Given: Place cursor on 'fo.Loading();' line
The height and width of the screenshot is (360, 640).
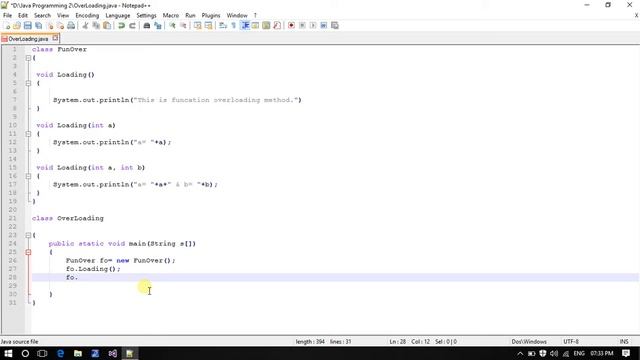Looking at the screenshot, I should [93, 269].
